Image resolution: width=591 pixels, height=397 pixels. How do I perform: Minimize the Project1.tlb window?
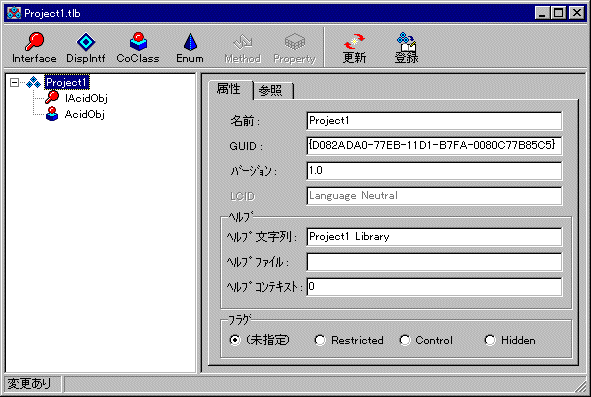tap(542, 13)
